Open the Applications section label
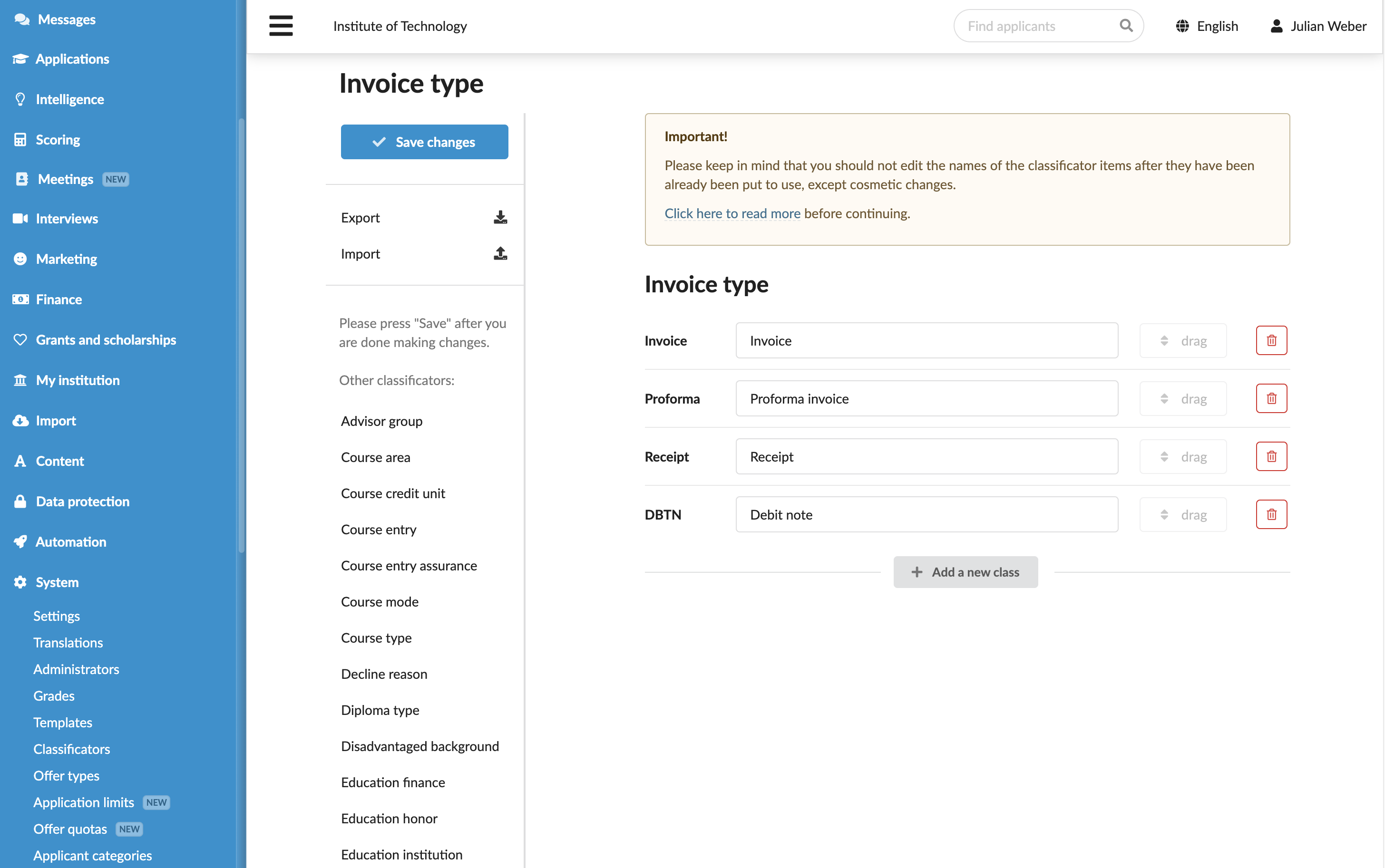Viewport: 1385px width, 868px height. click(x=72, y=59)
